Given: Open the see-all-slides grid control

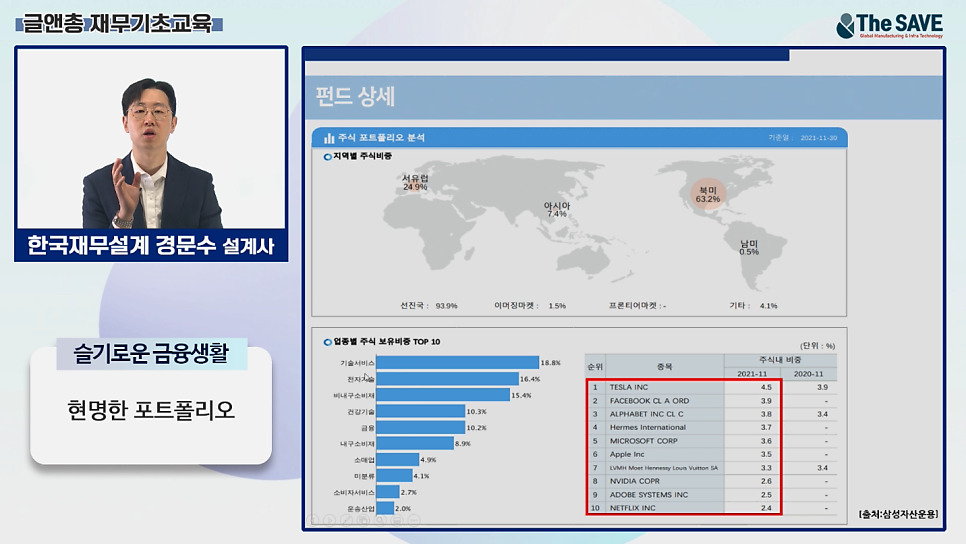Looking at the screenshot, I should tap(363, 521).
